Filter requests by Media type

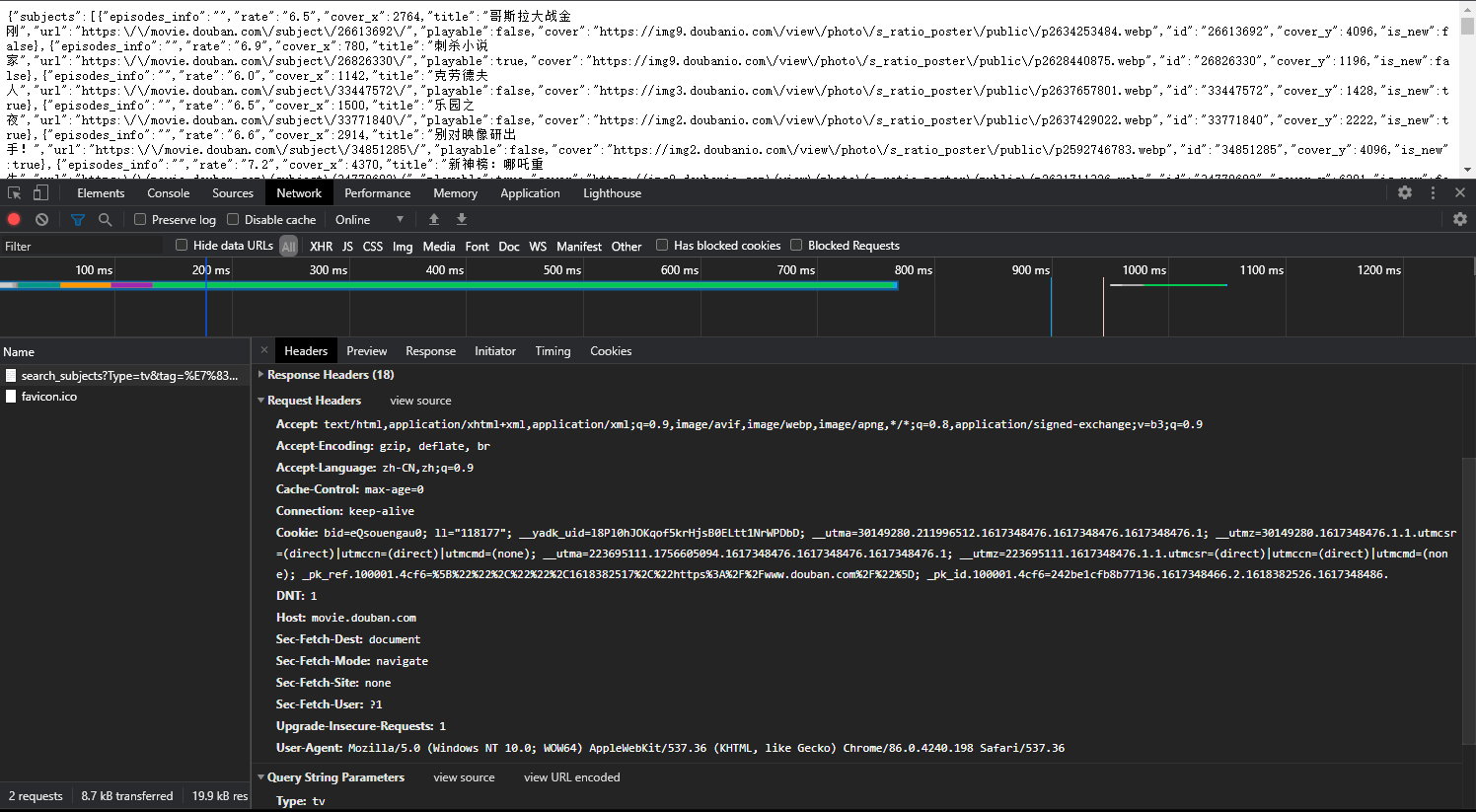439,246
